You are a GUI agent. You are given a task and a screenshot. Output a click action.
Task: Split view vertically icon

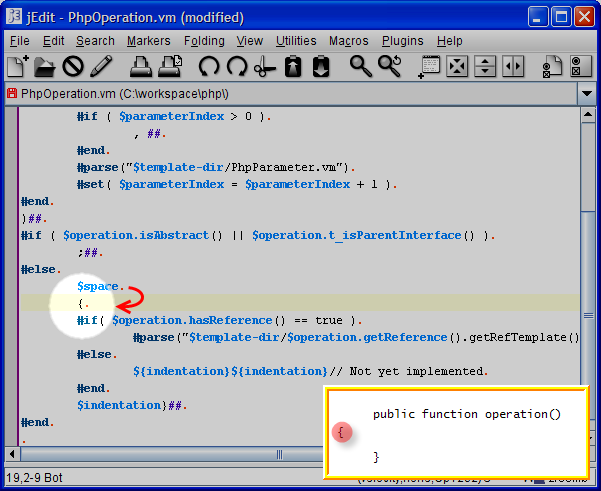pos(513,67)
